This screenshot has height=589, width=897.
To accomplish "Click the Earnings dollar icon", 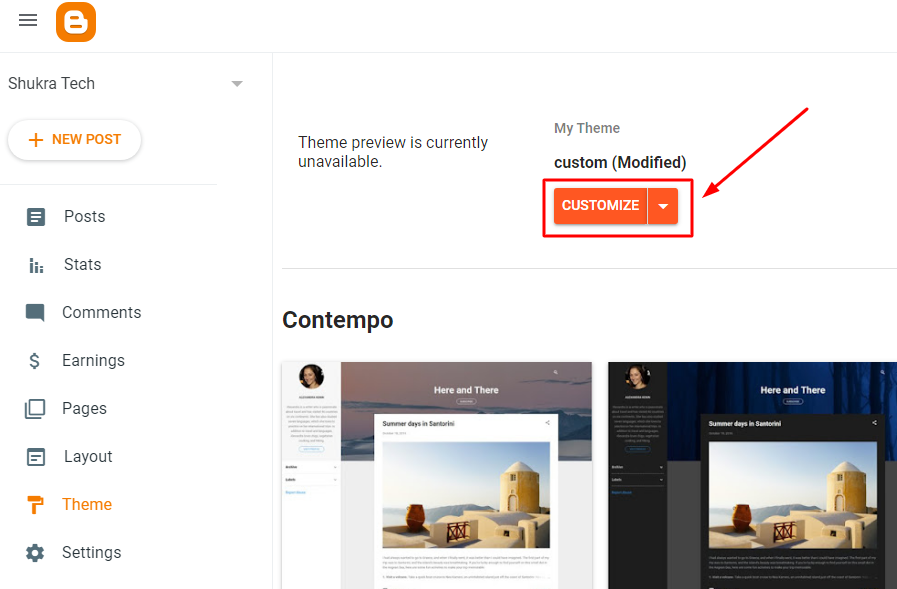I will pyautogui.click(x=34, y=361).
